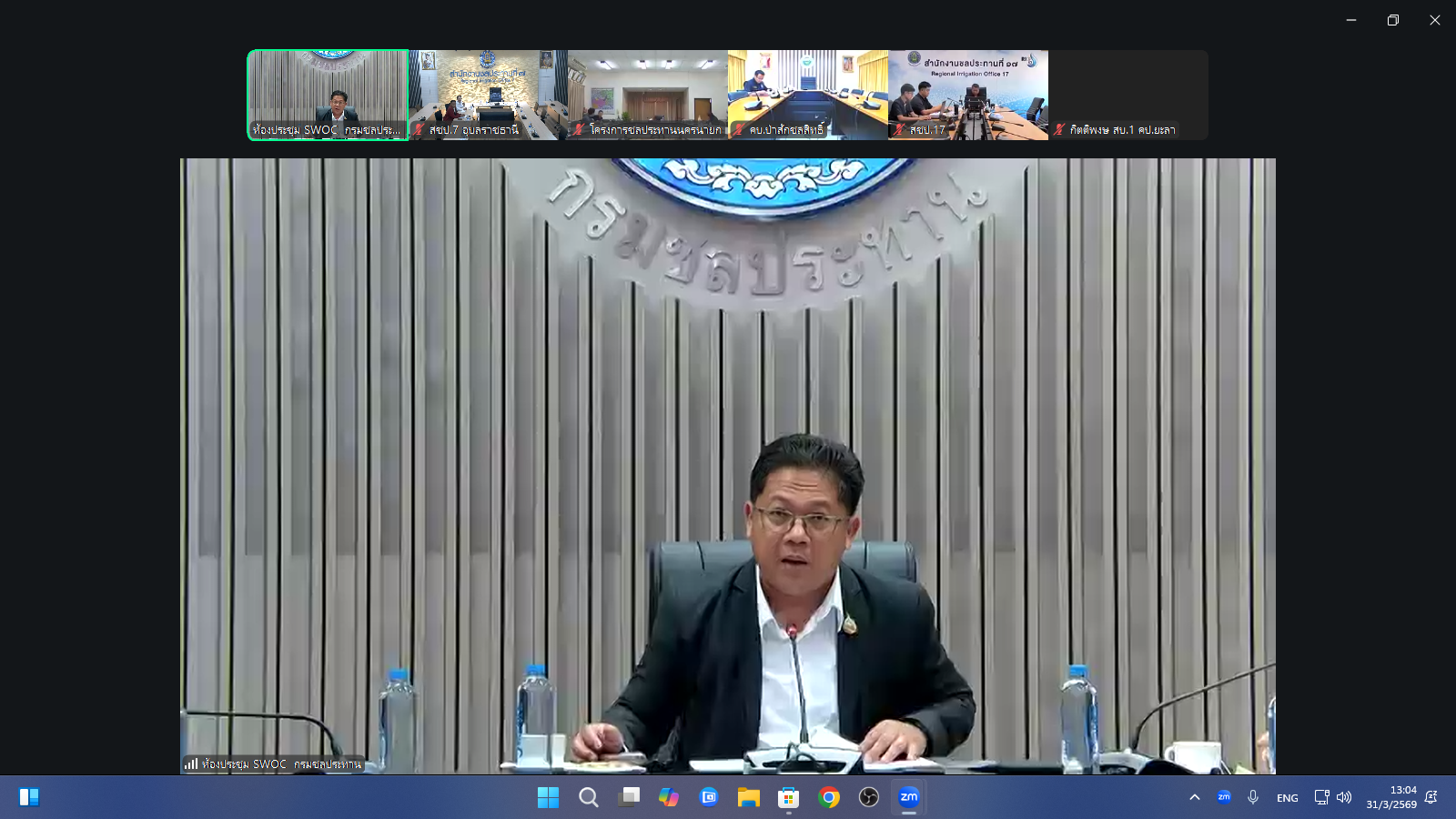This screenshot has height=819, width=1456.
Task: Select the สชป.17 participant video thumbnail
Action: (x=968, y=95)
